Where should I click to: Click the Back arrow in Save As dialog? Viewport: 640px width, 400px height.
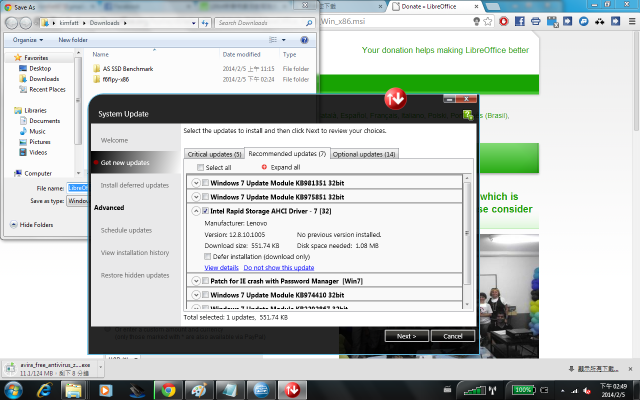pos(11,23)
